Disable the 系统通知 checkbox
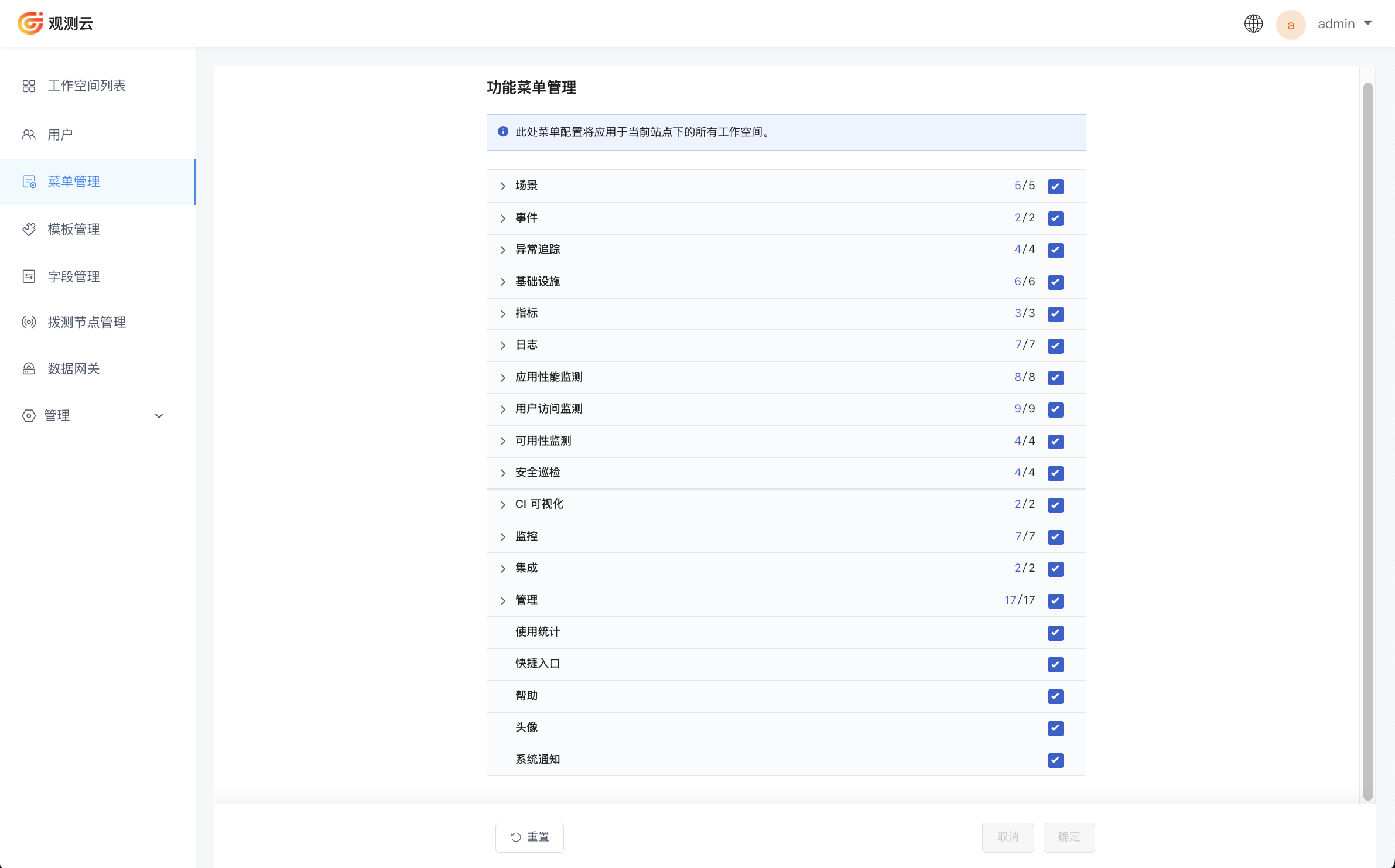The image size is (1395, 868). 1056,760
